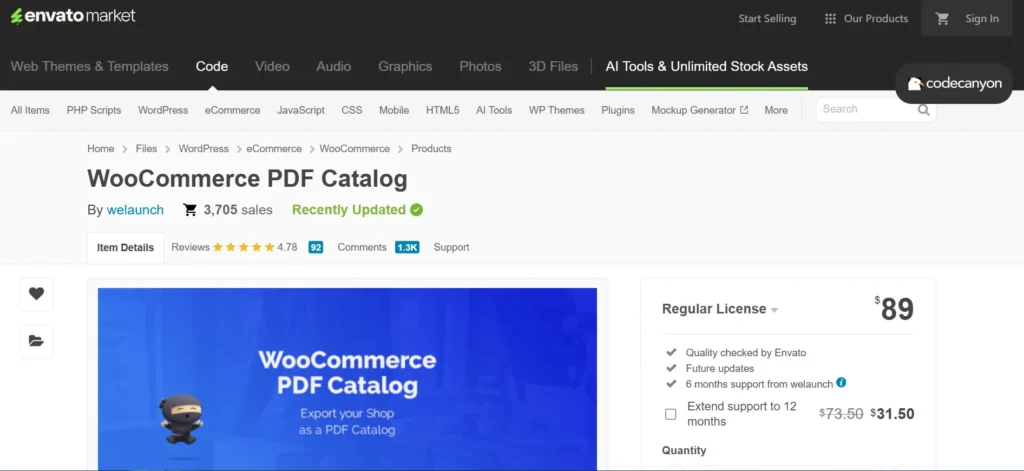Open the shopping cart icon in header

[942, 19]
